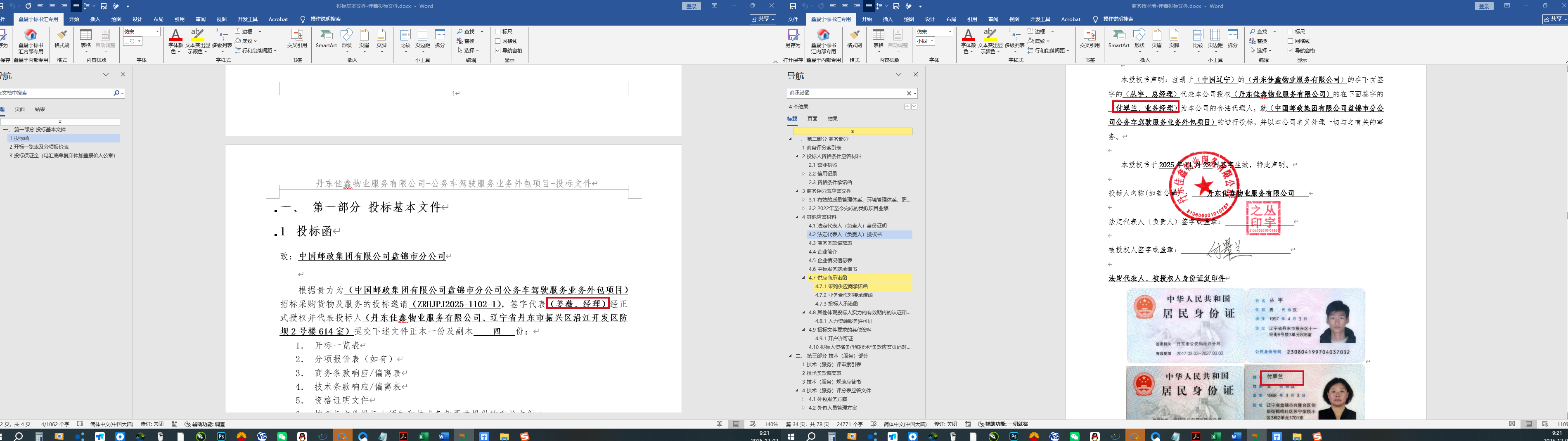The width and height of the screenshot is (1568, 441).
Task: Open the 开始 tab in 投标基本文件 window
Action: pos(74,19)
